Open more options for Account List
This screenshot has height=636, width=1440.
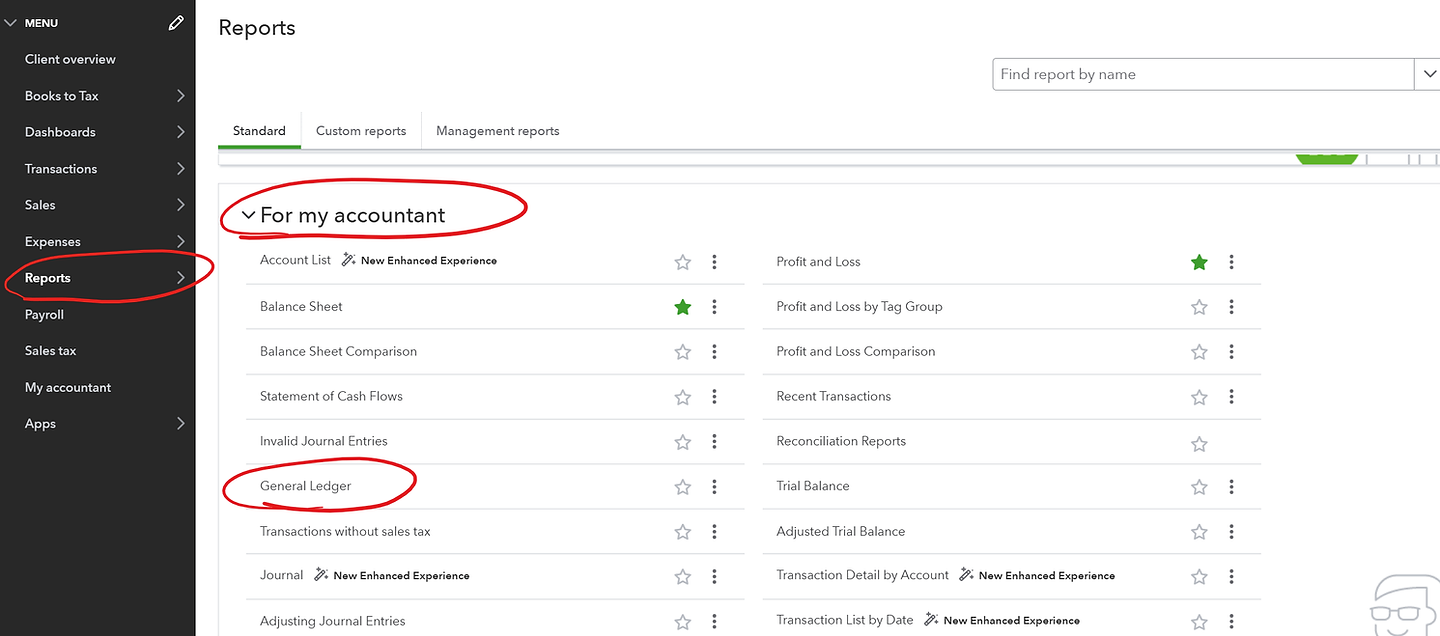pos(714,262)
